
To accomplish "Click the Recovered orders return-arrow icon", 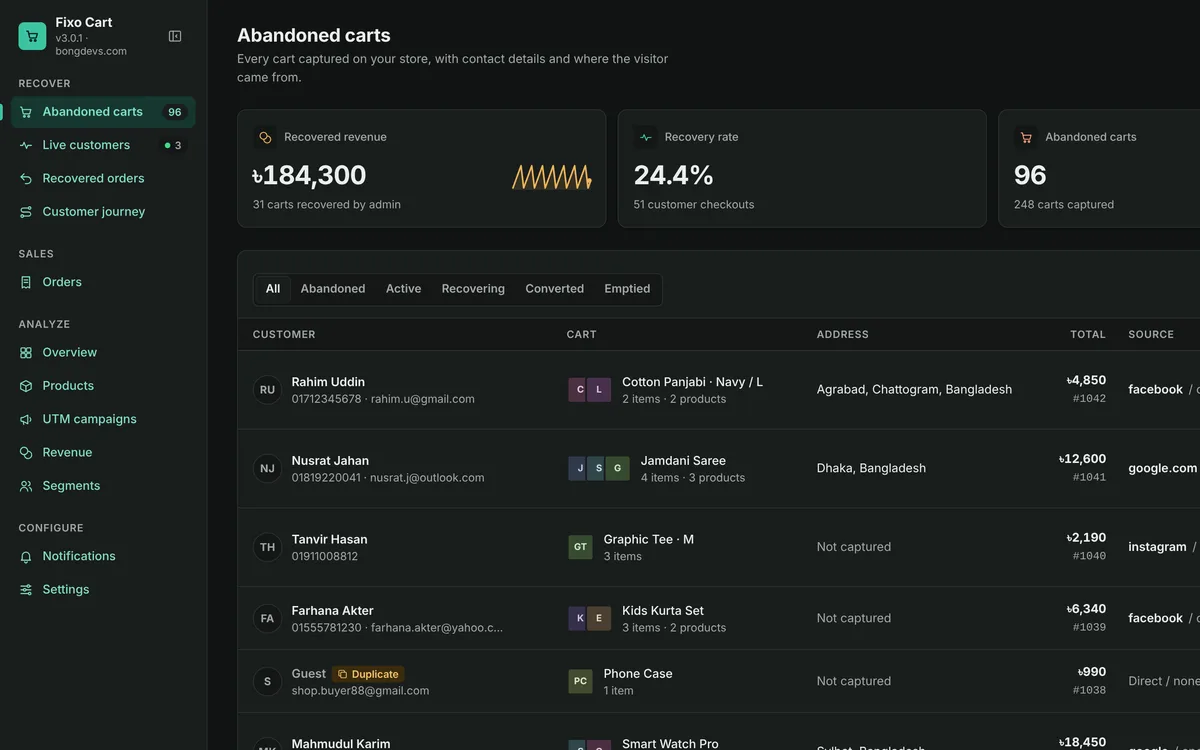I will (x=26, y=178).
